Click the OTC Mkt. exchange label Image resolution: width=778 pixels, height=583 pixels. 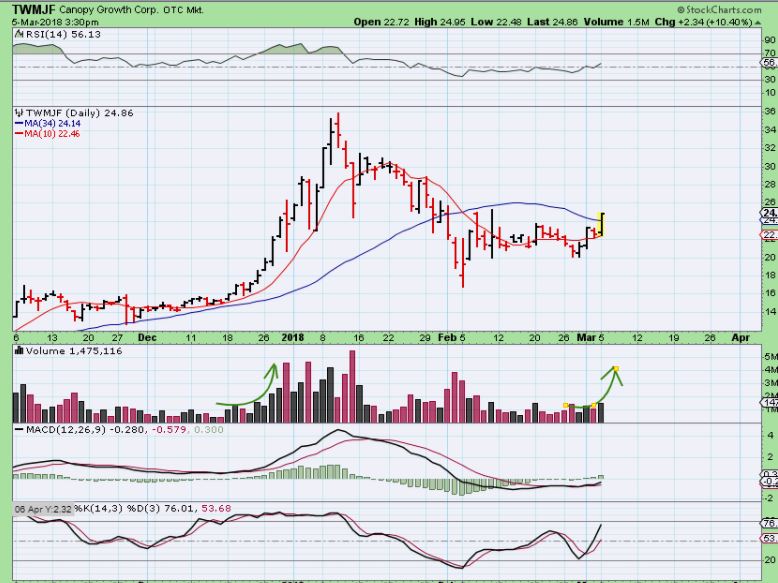click(x=183, y=9)
